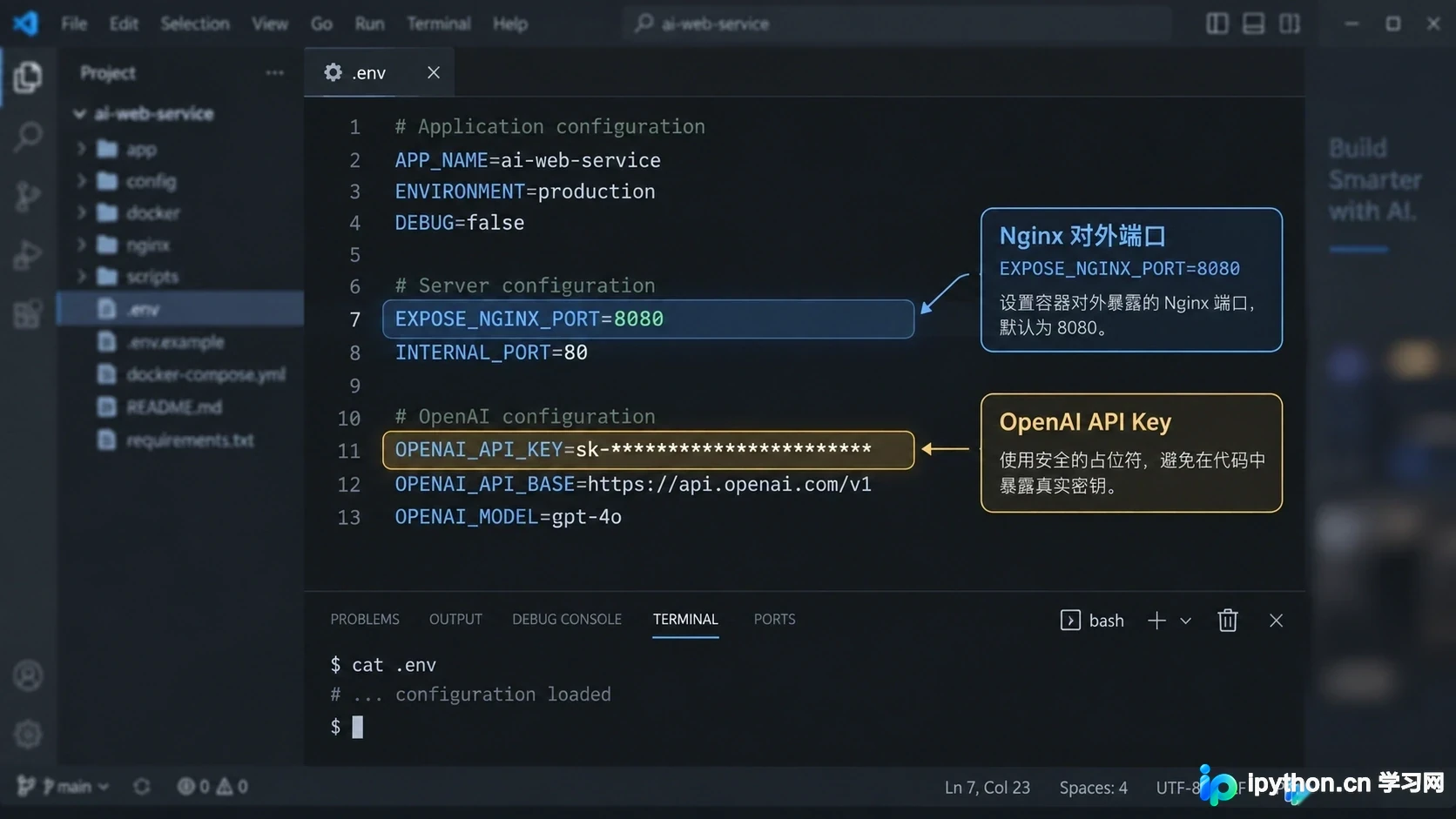Click line 3 ENVIRONMENT=production
This screenshot has width=1456, height=819.
point(525,191)
